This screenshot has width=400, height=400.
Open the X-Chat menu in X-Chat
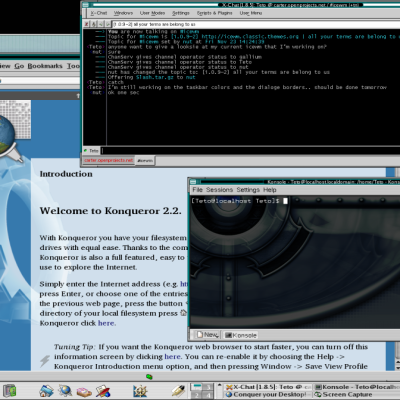coord(99,13)
